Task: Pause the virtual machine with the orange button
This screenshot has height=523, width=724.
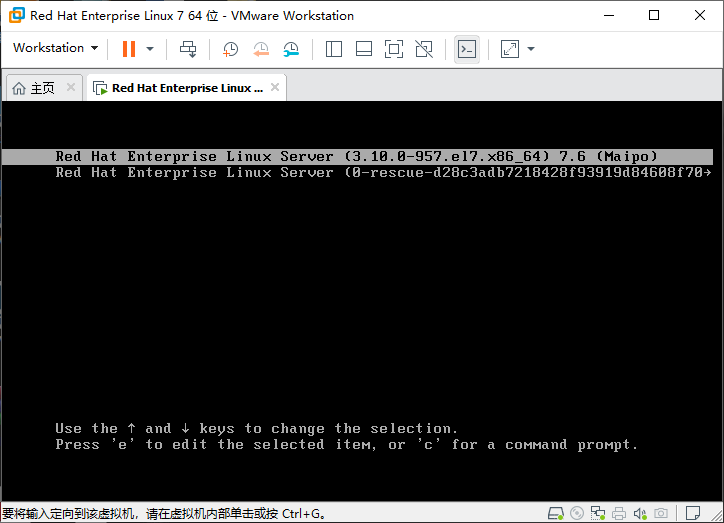Action: (129, 48)
